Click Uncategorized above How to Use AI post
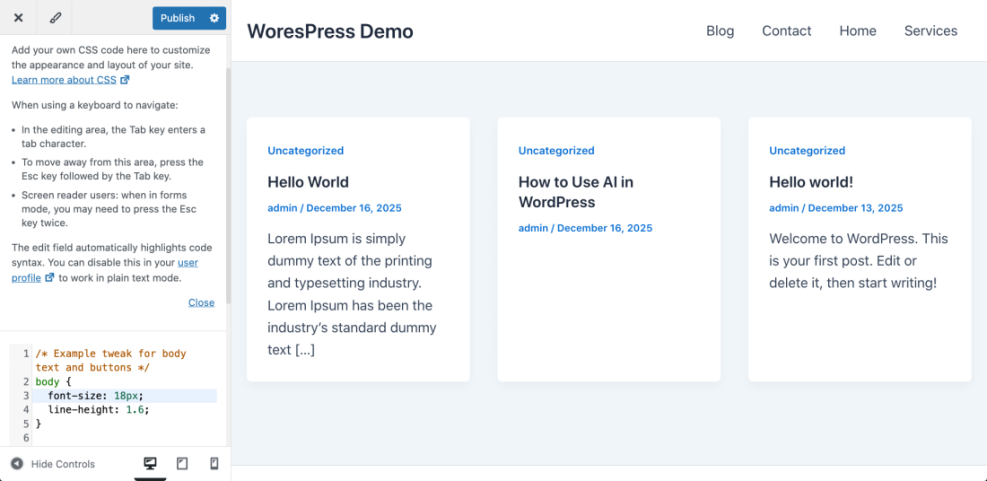Viewport: 987px width, 481px height. (556, 150)
